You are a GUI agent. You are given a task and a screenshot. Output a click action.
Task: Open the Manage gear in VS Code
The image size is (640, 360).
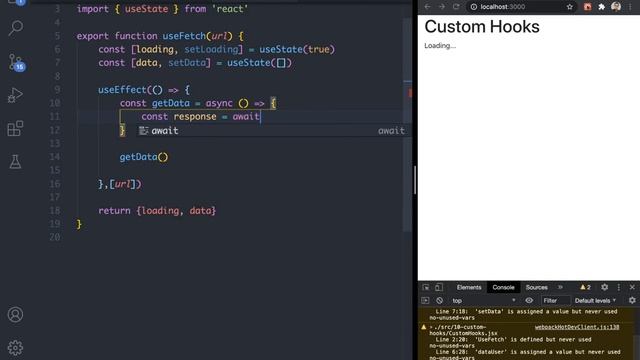(x=16, y=348)
